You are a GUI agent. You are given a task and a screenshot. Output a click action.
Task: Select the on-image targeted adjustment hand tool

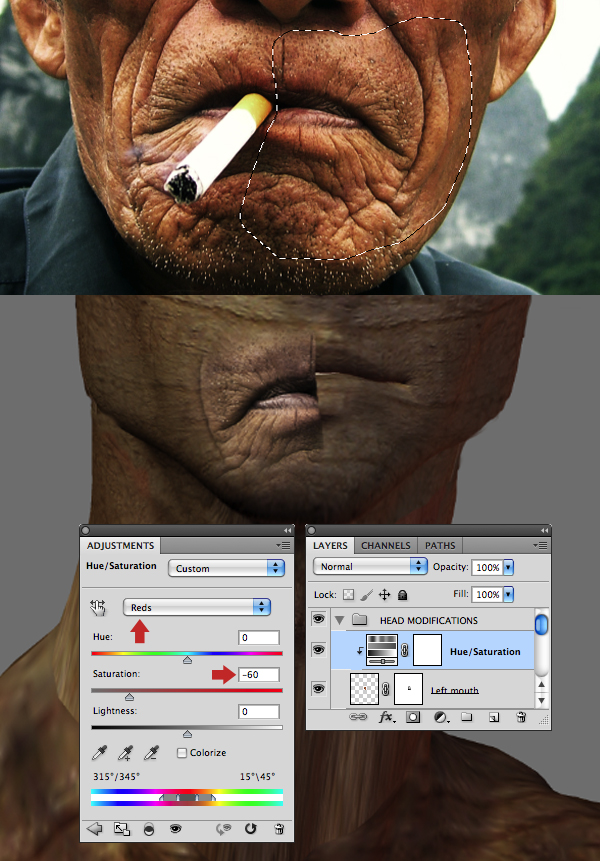pyautogui.click(x=98, y=607)
